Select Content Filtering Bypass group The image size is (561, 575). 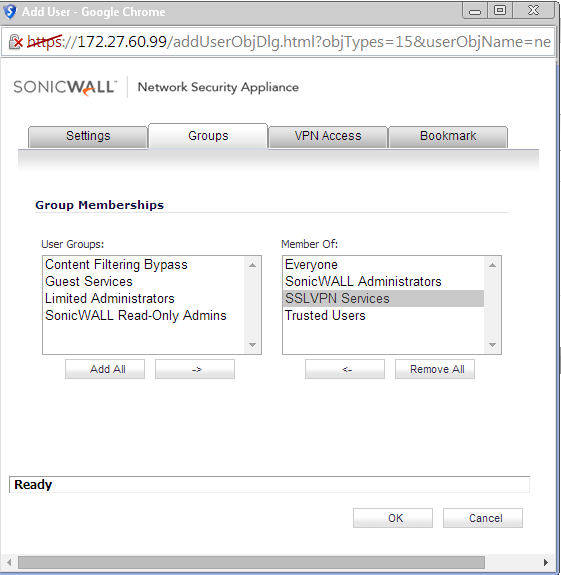(x=116, y=264)
